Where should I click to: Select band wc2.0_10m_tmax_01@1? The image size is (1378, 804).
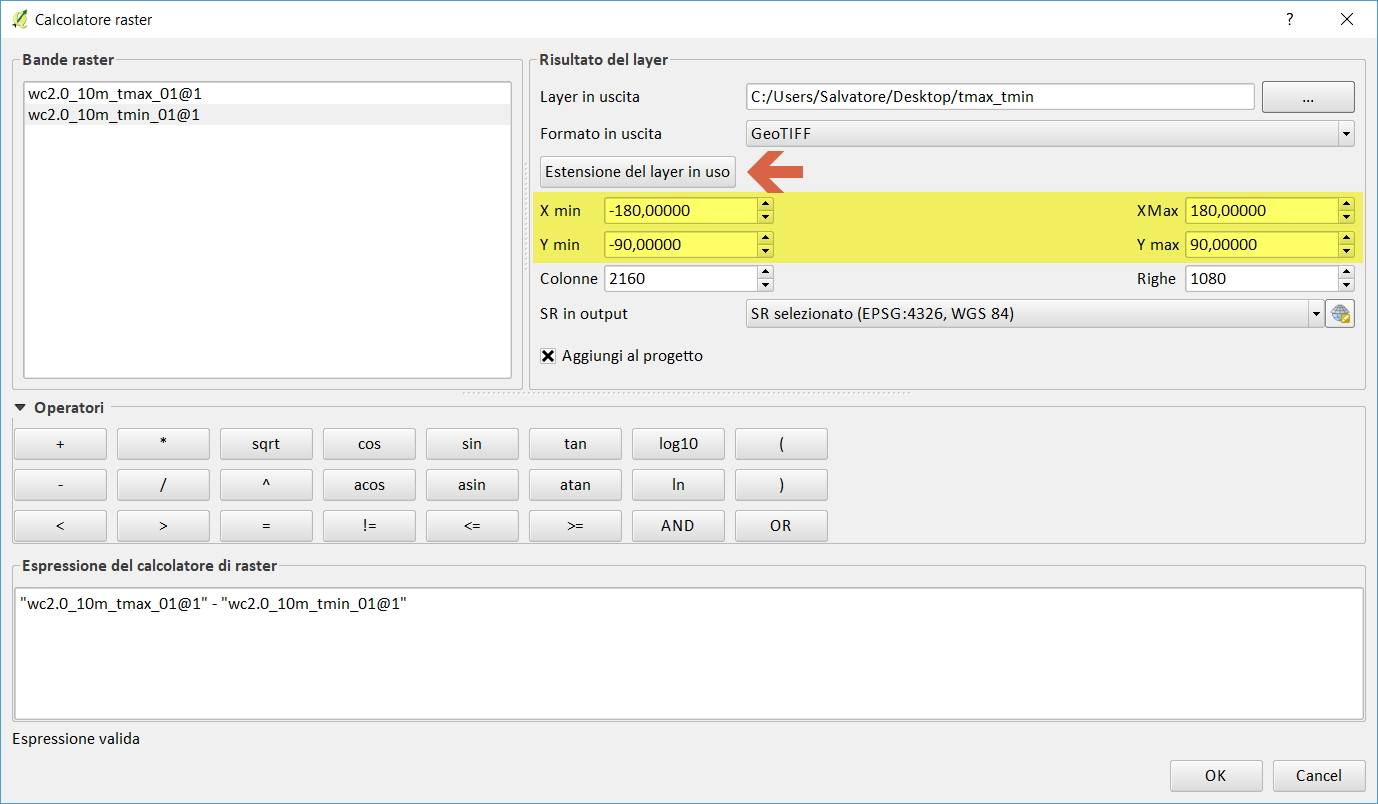pos(267,93)
